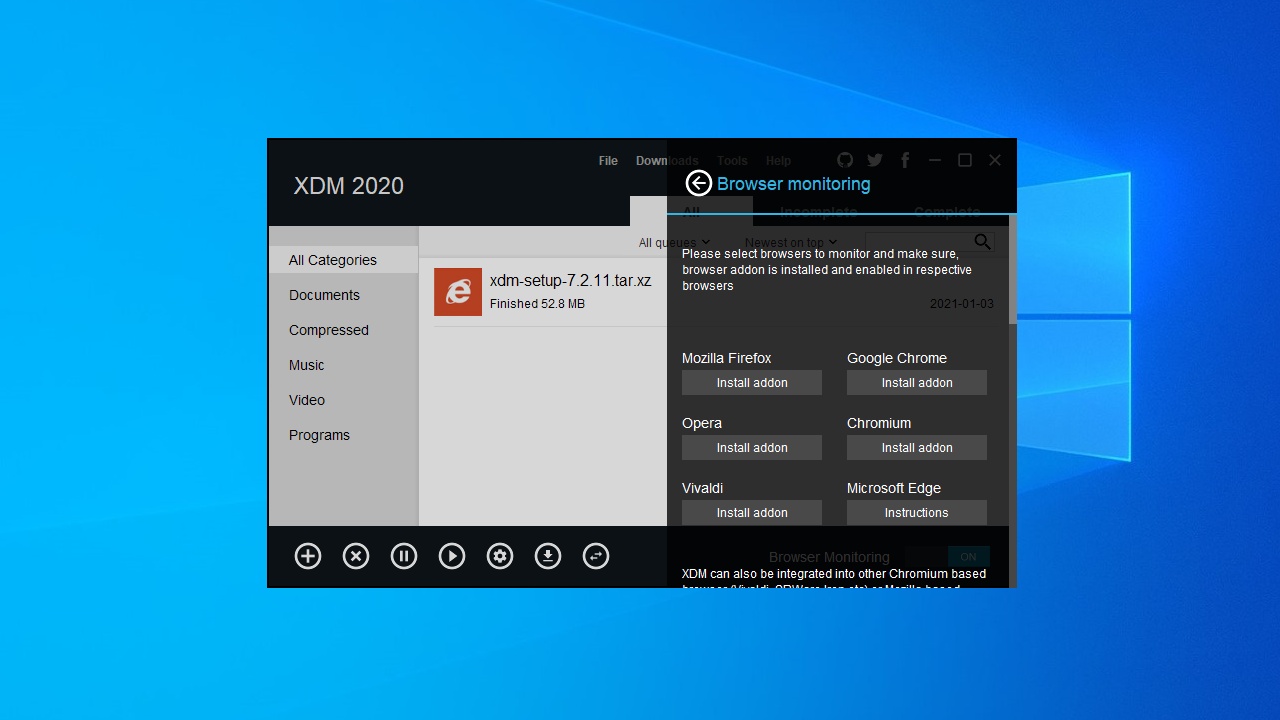Screen dimensions: 1280x720
Task: Open the Downloads menu
Action: click(667, 161)
